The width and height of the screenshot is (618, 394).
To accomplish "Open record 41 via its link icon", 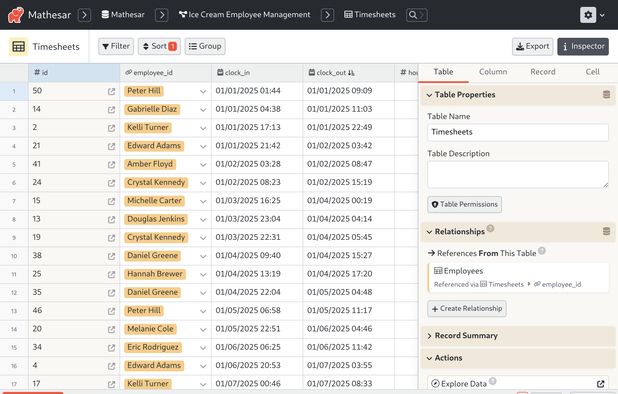I will coord(112,165).
